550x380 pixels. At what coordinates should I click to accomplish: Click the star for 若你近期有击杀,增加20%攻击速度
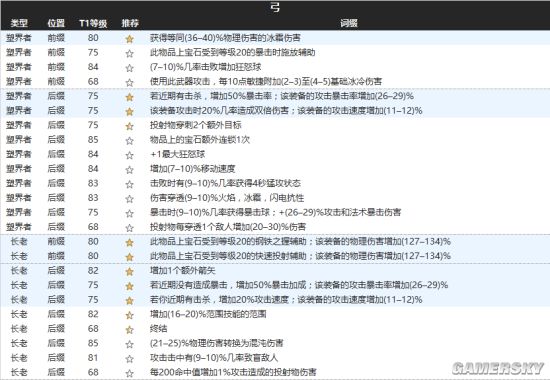[129, 301]
